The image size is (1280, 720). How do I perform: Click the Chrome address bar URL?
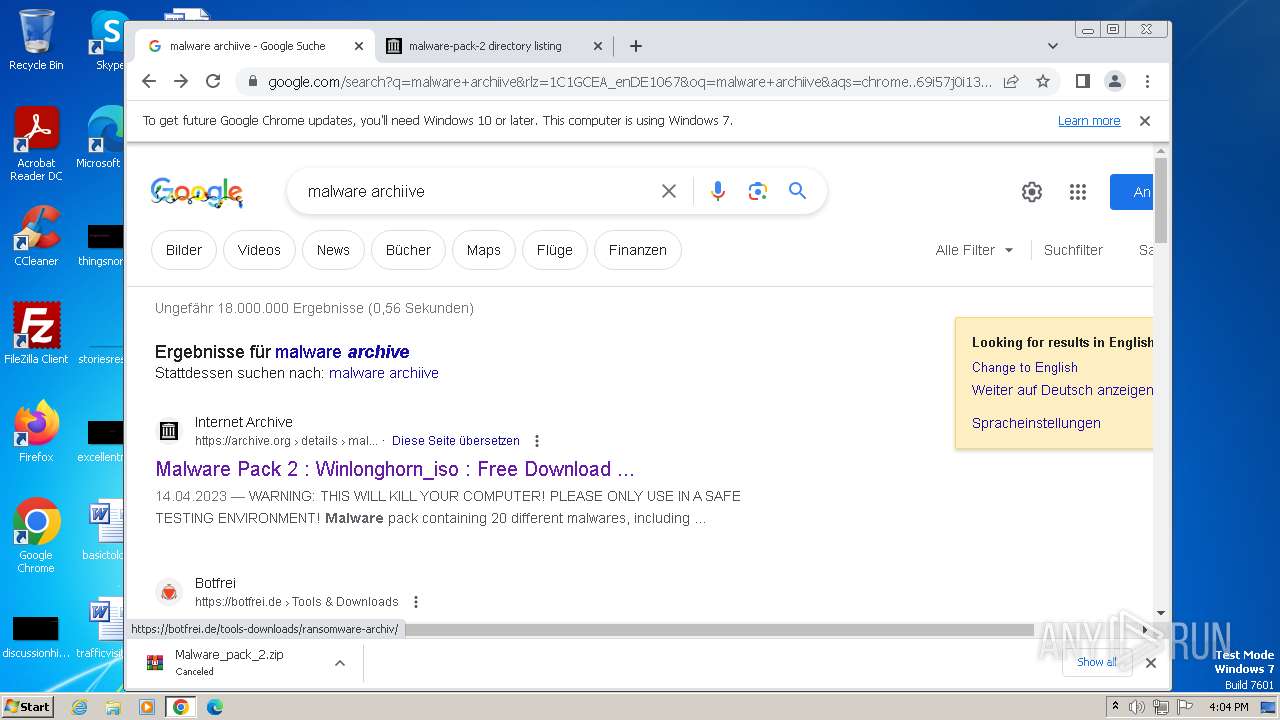pyautogui.click(x=630, y=82)
